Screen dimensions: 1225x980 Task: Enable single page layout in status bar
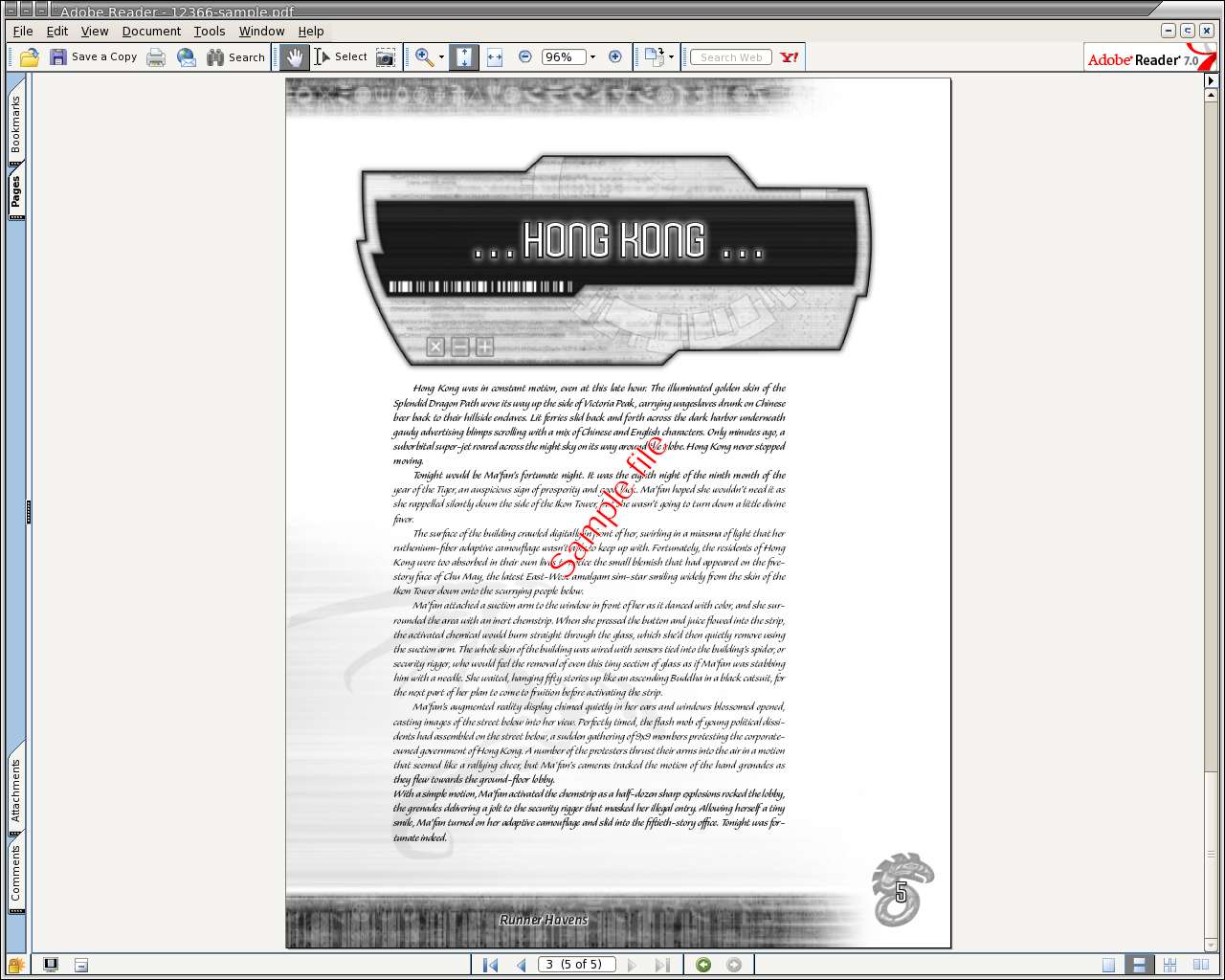pyautogui.click(x=1108, y=965)
